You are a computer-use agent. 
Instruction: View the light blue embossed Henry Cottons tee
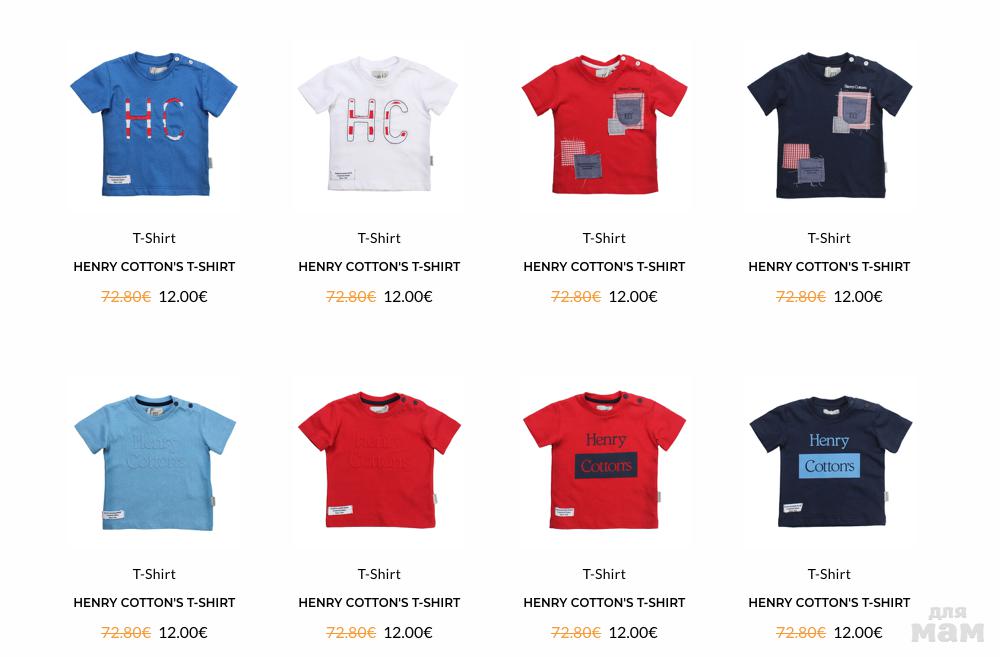click(x=154, y=462)
